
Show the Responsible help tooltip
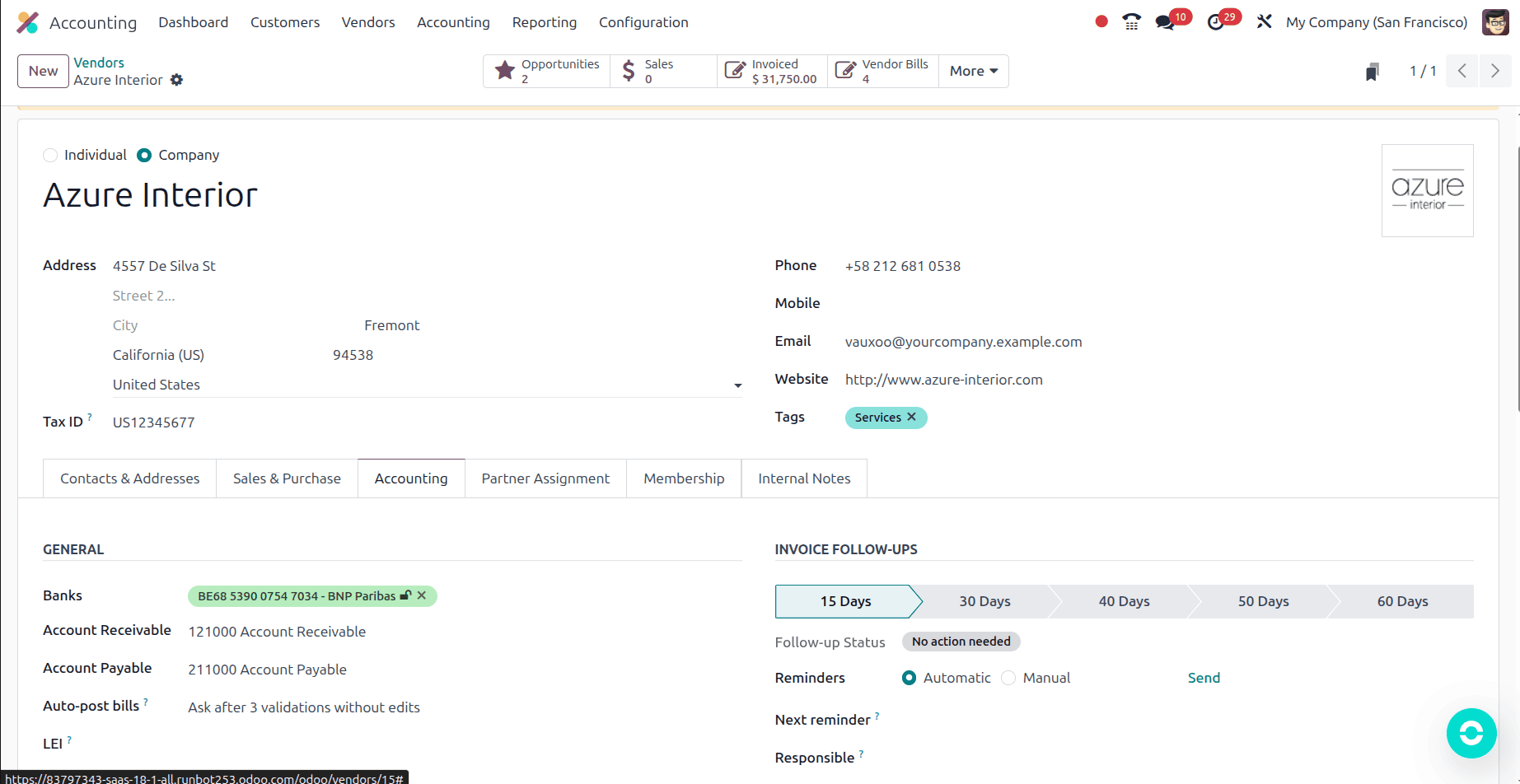coord(861,754)
